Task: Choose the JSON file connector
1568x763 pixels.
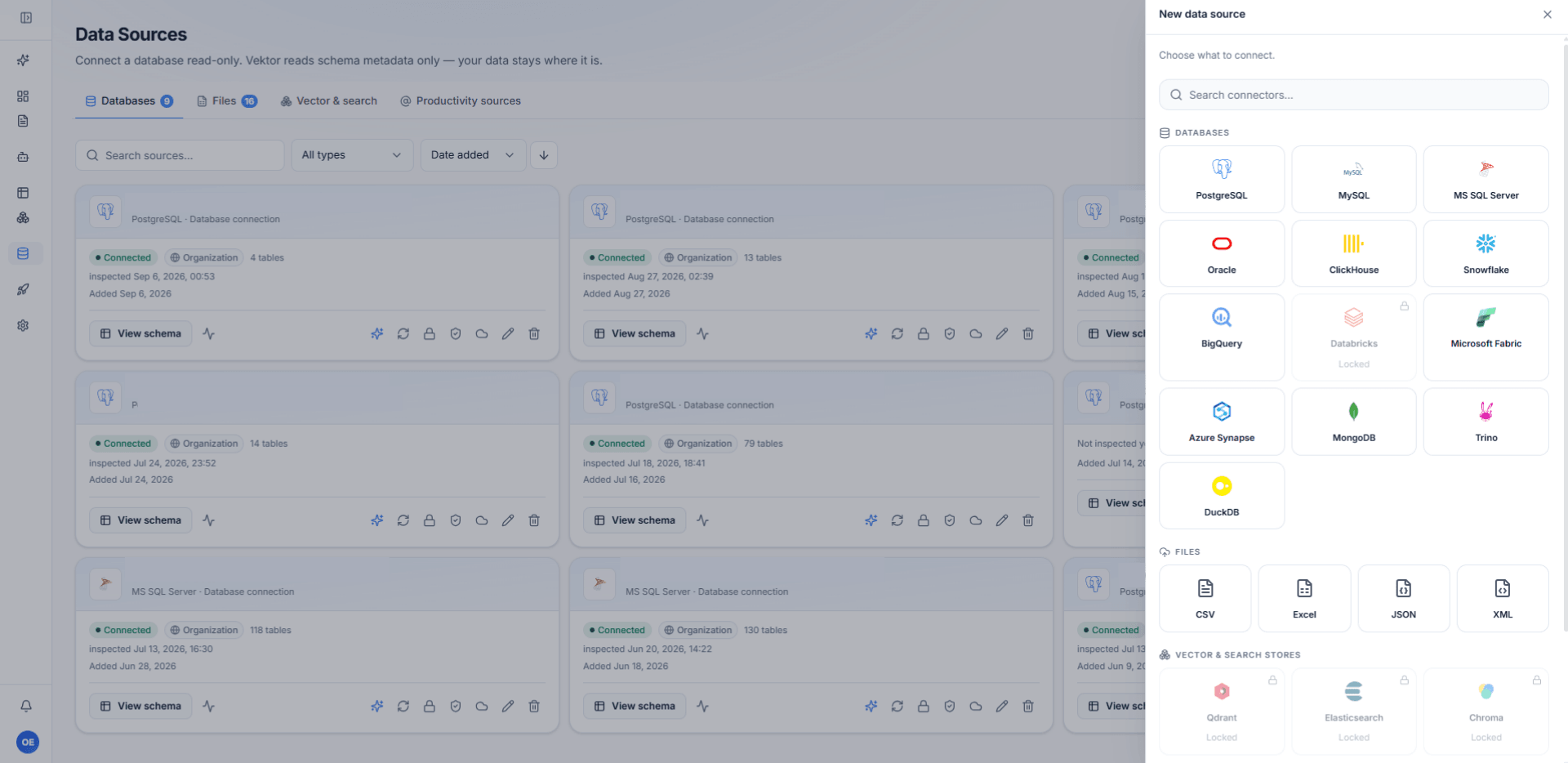Action: point(1403,599)
